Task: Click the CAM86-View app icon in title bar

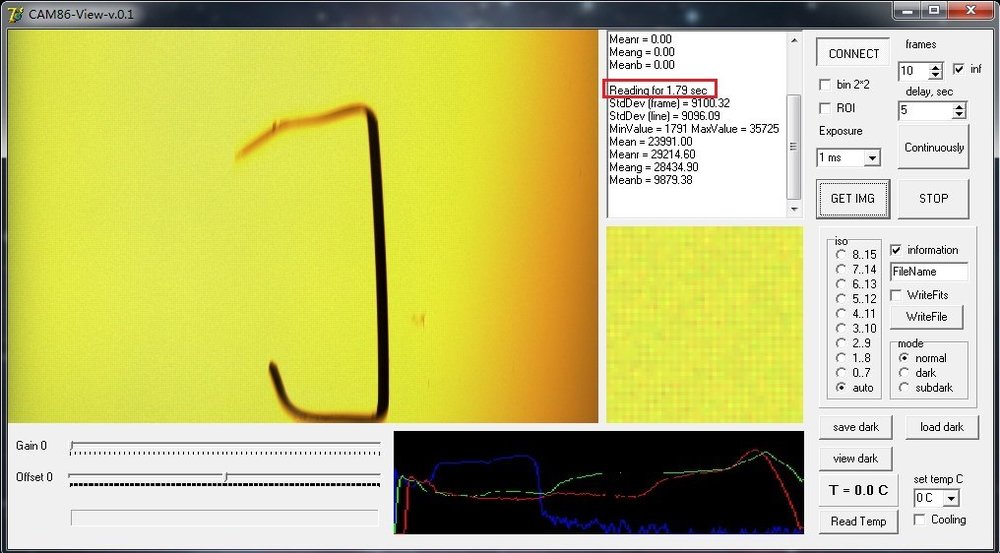Action: click(x=16, y=13)
